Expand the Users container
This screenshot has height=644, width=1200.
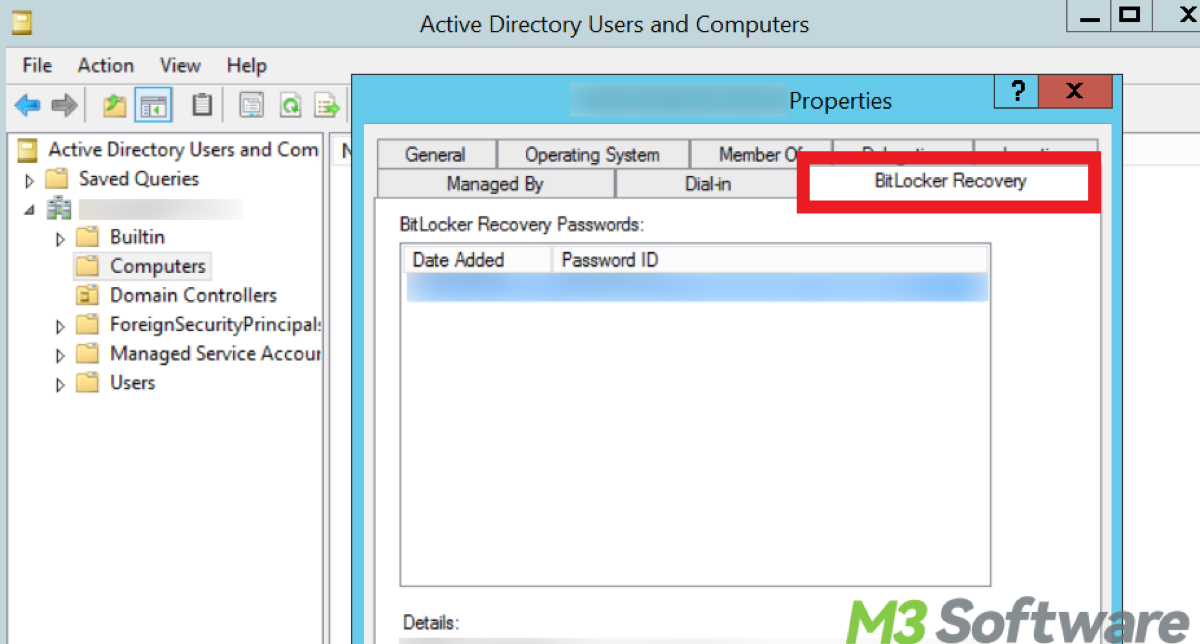(x=58, y=383)
